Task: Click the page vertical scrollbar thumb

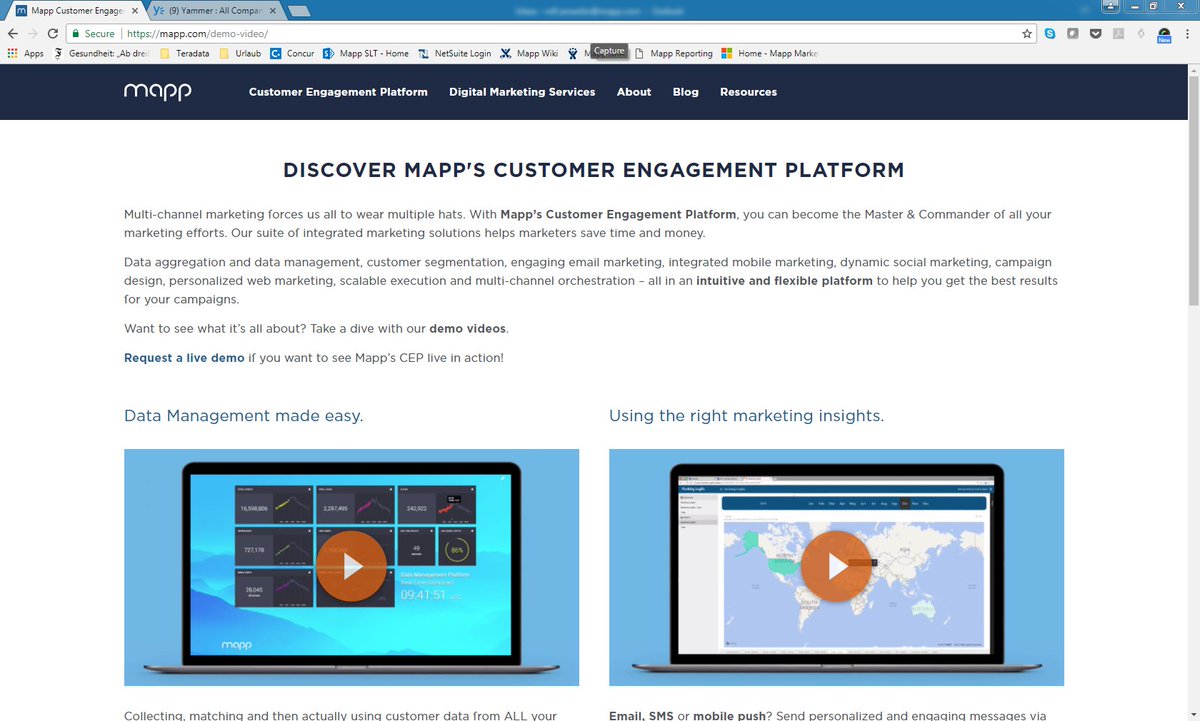Action: (1192, 190)
